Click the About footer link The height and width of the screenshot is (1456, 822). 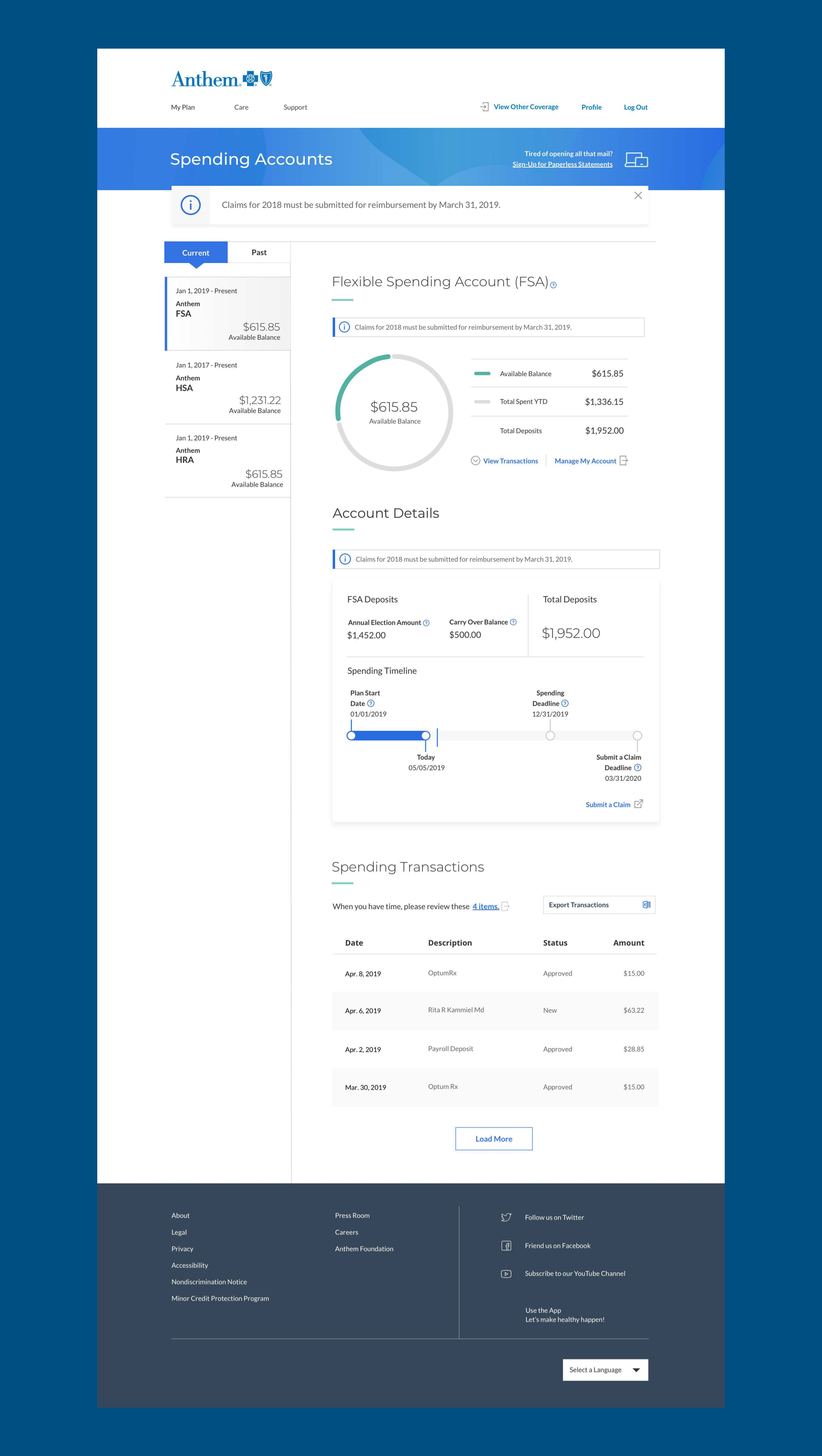[180, 1215]
